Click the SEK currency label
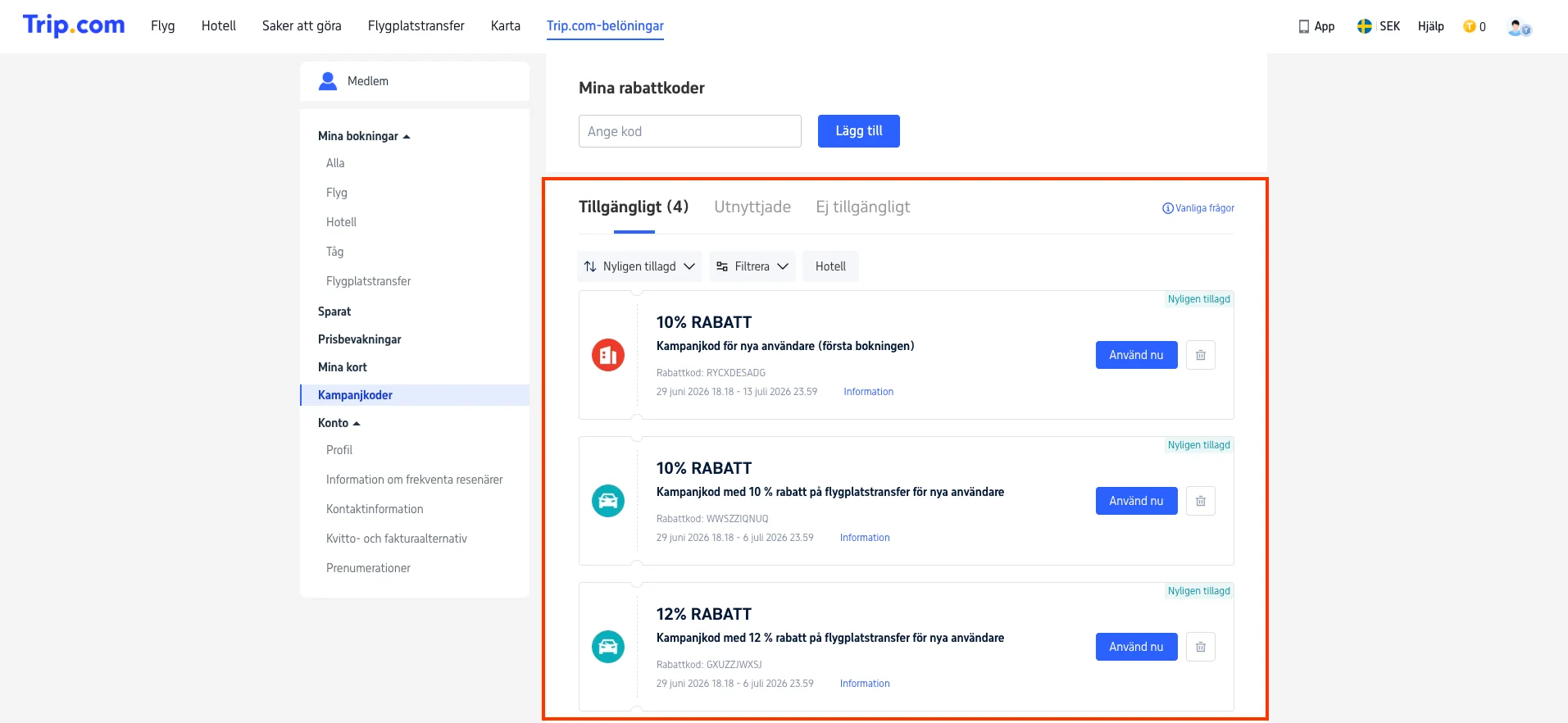This screenshot has width=1568, height=723. point(1390,26)
